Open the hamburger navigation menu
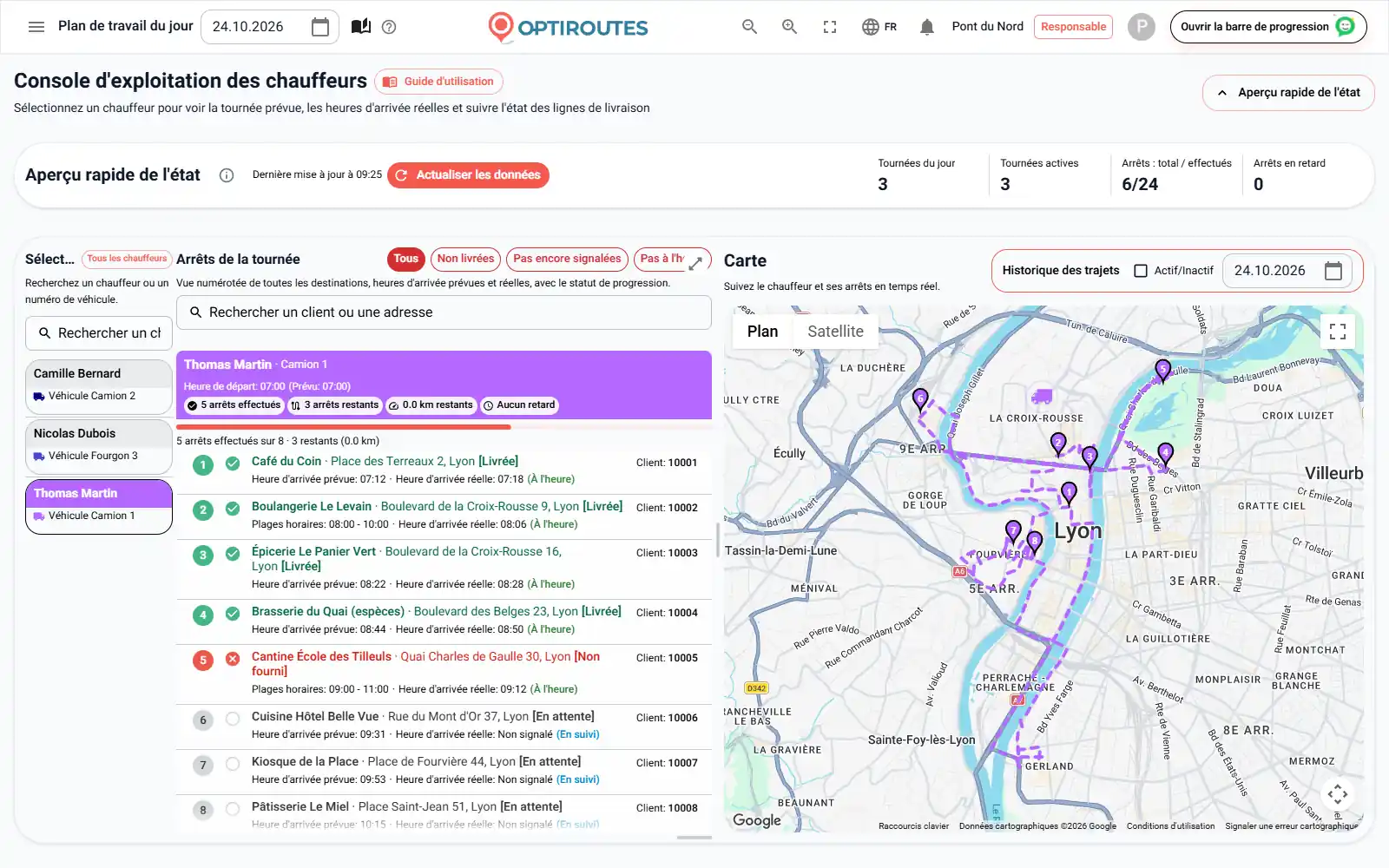 tap(36, 27)
